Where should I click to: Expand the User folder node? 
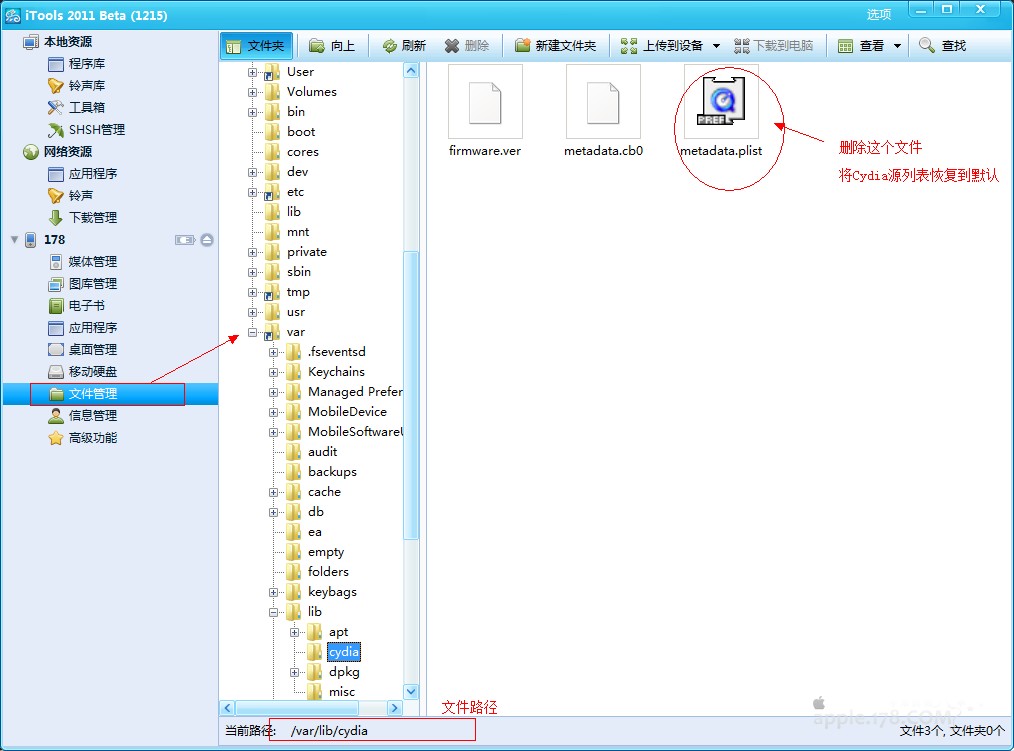252,72
